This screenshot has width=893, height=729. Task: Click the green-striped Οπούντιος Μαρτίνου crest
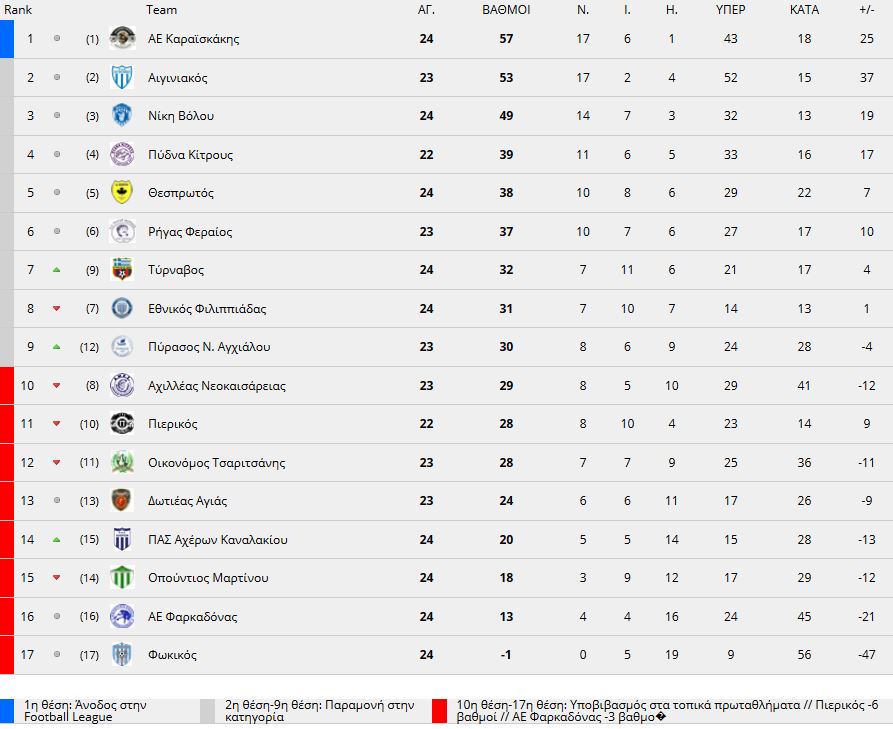[x=122, y=578]
